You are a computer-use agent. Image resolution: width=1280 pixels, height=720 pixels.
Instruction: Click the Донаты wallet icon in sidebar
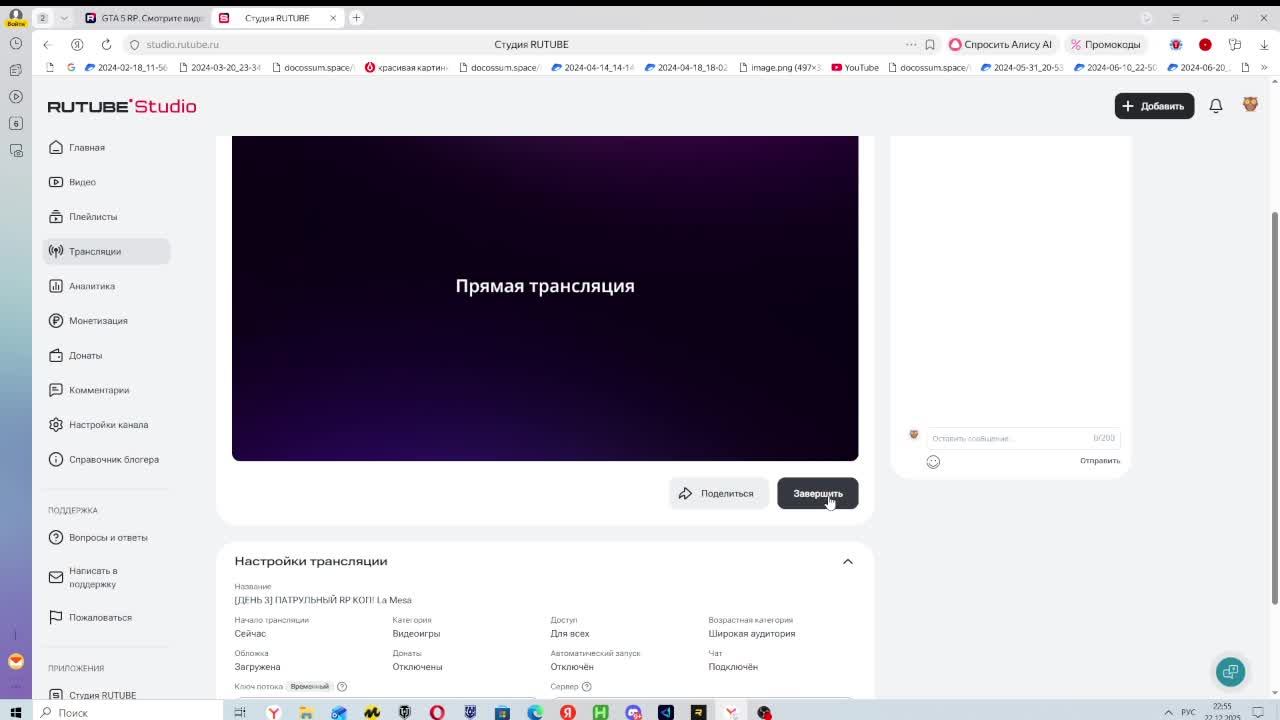click(x=56, y=355)
